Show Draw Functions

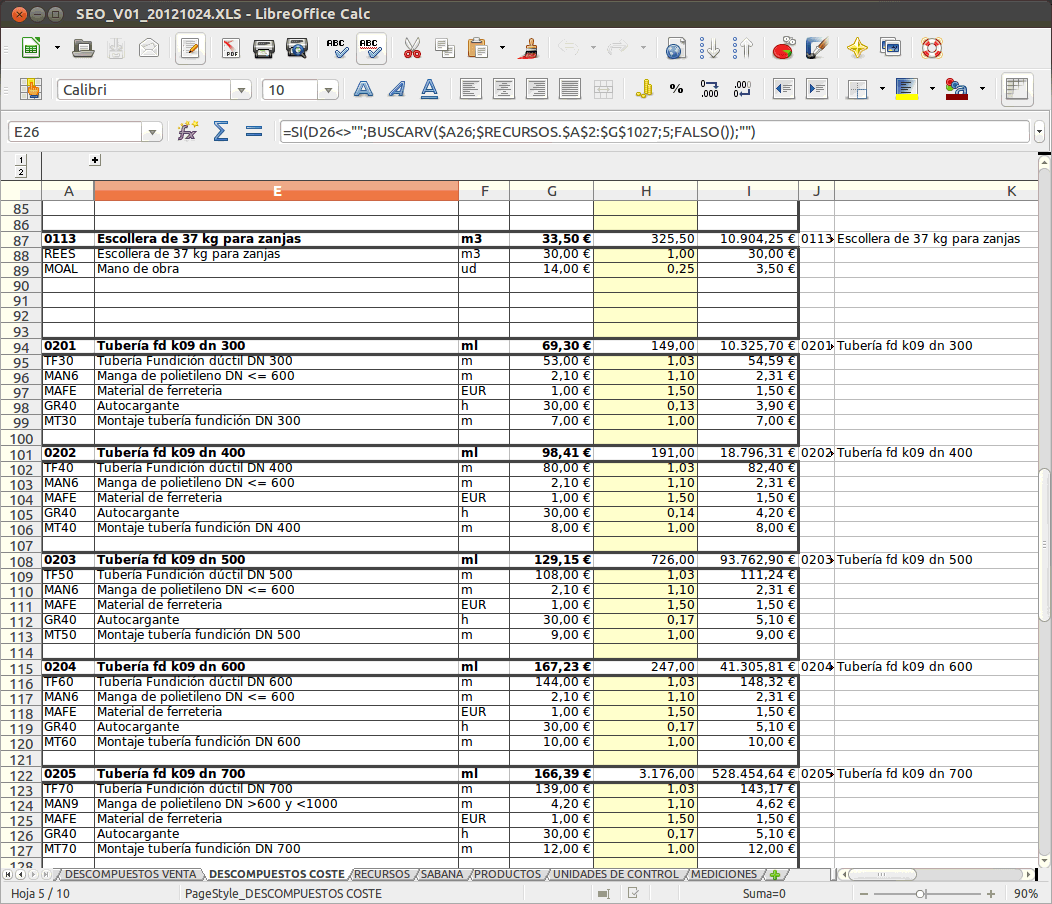pyautogui.click(x=817, y=48)
